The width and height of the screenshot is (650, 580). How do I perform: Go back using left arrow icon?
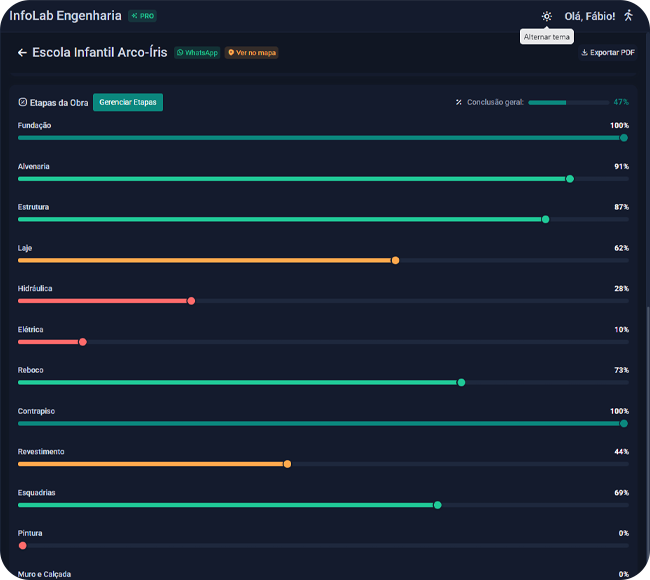(x=22, y=53)
